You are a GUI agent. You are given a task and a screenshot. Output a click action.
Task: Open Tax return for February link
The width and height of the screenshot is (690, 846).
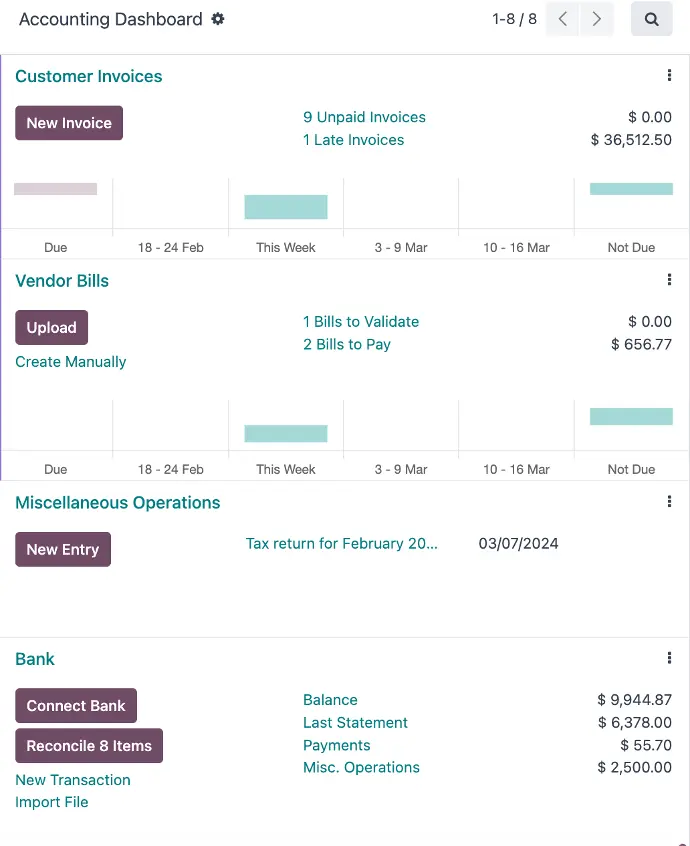[x=341, y=543]
